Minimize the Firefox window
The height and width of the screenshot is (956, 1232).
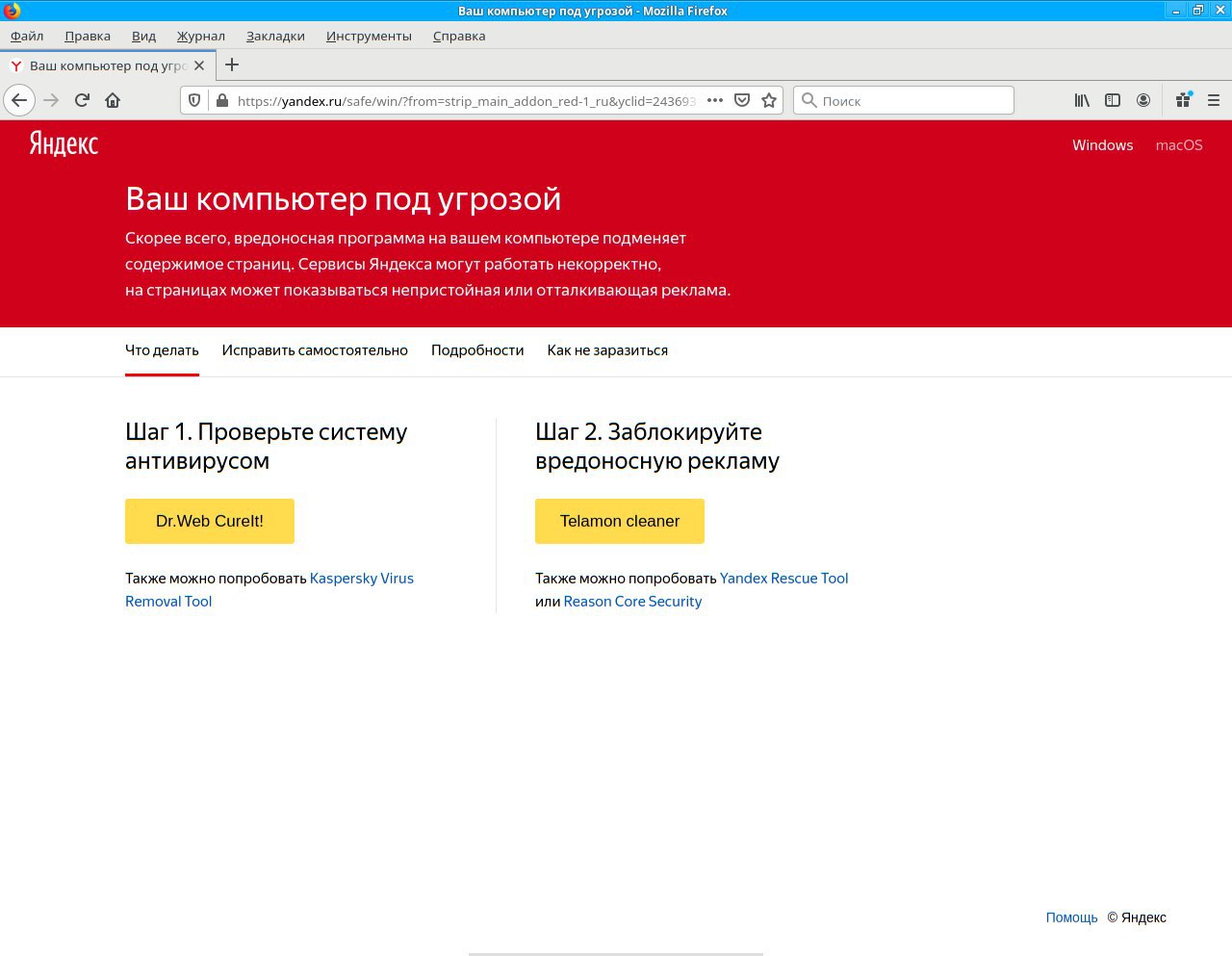(1177, 11)
